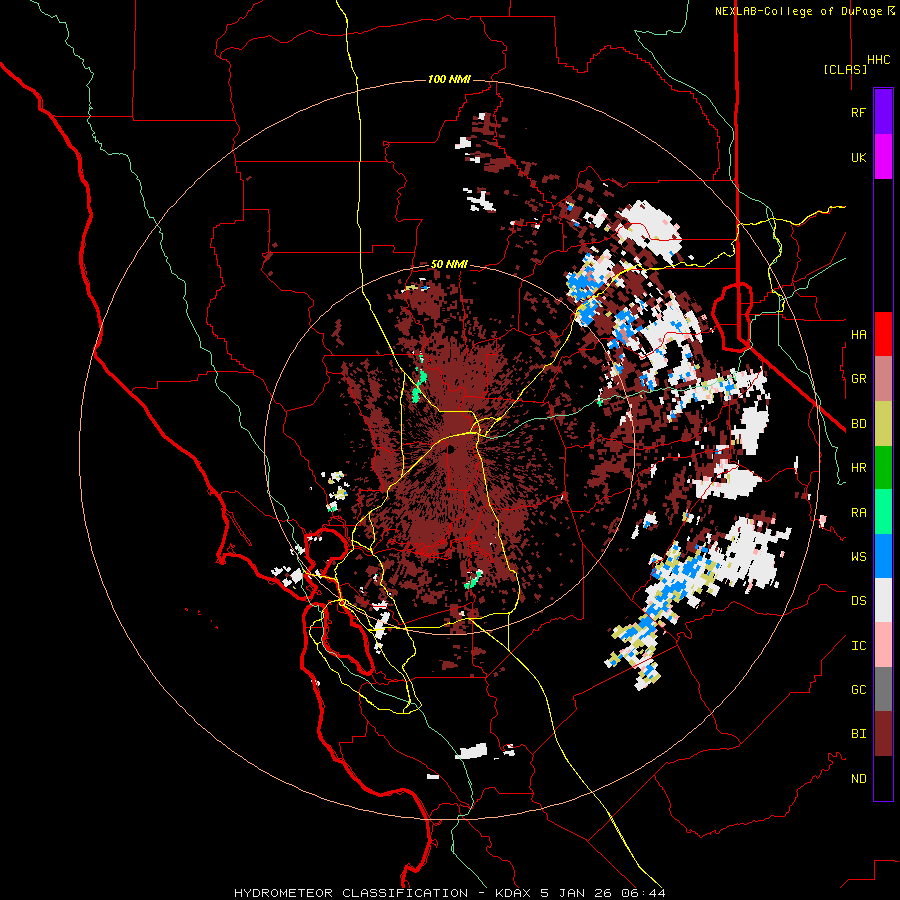Click the GC gray legend swatch
900x900 pixels.
(883, 689)
